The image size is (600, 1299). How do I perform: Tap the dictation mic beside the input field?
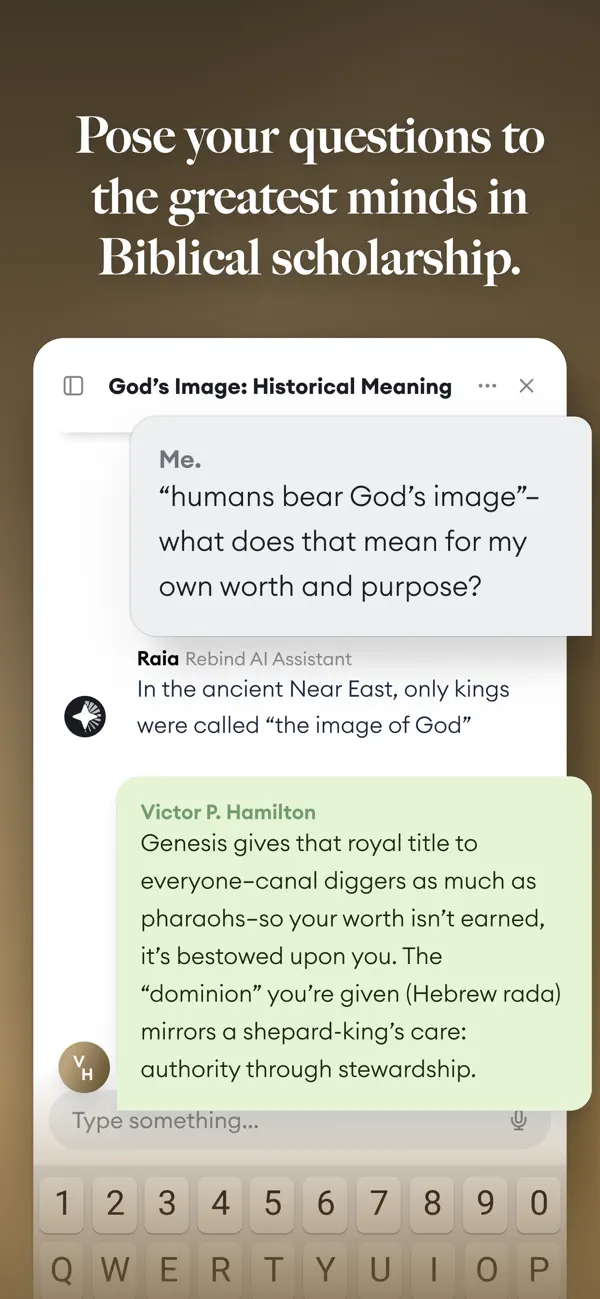click(519, 1120)
